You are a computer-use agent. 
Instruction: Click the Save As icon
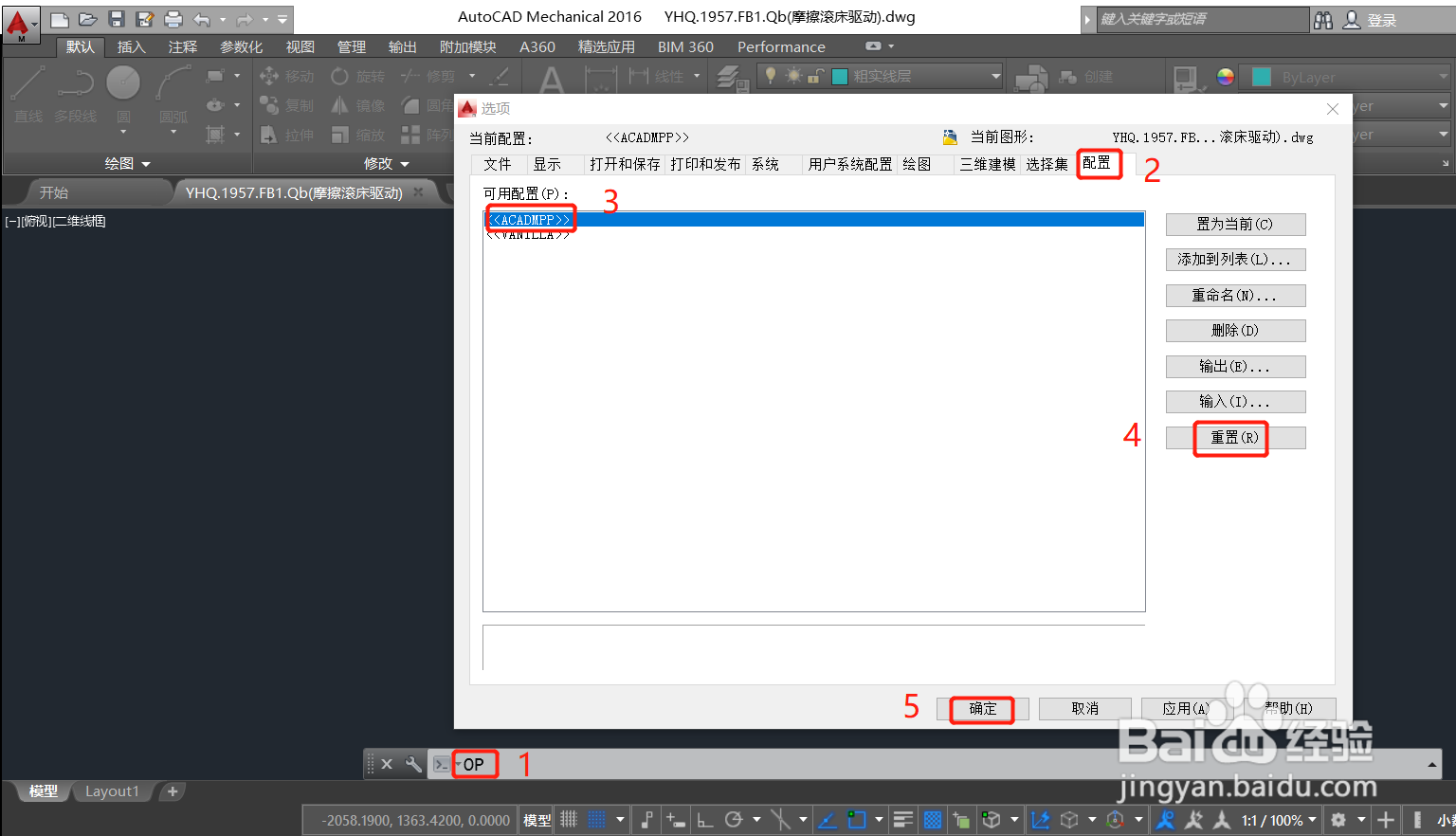pyautogui.click(x=144, y=19)
